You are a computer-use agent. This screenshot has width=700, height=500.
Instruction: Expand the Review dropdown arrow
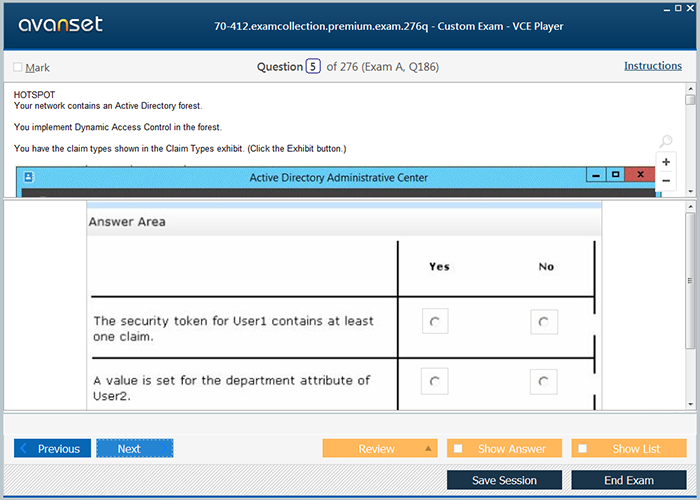click(x=428, y=448)
